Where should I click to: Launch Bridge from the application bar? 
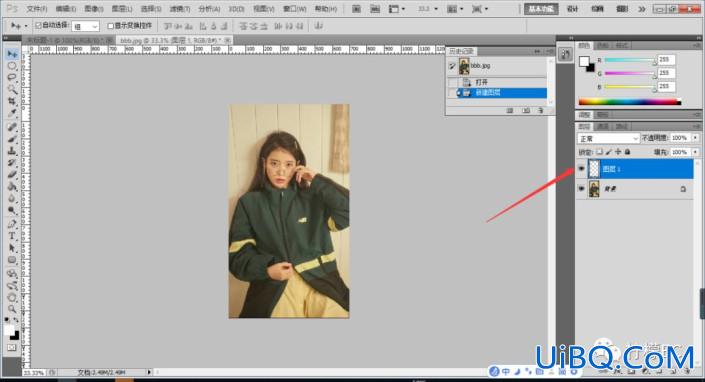click(356, 9)
